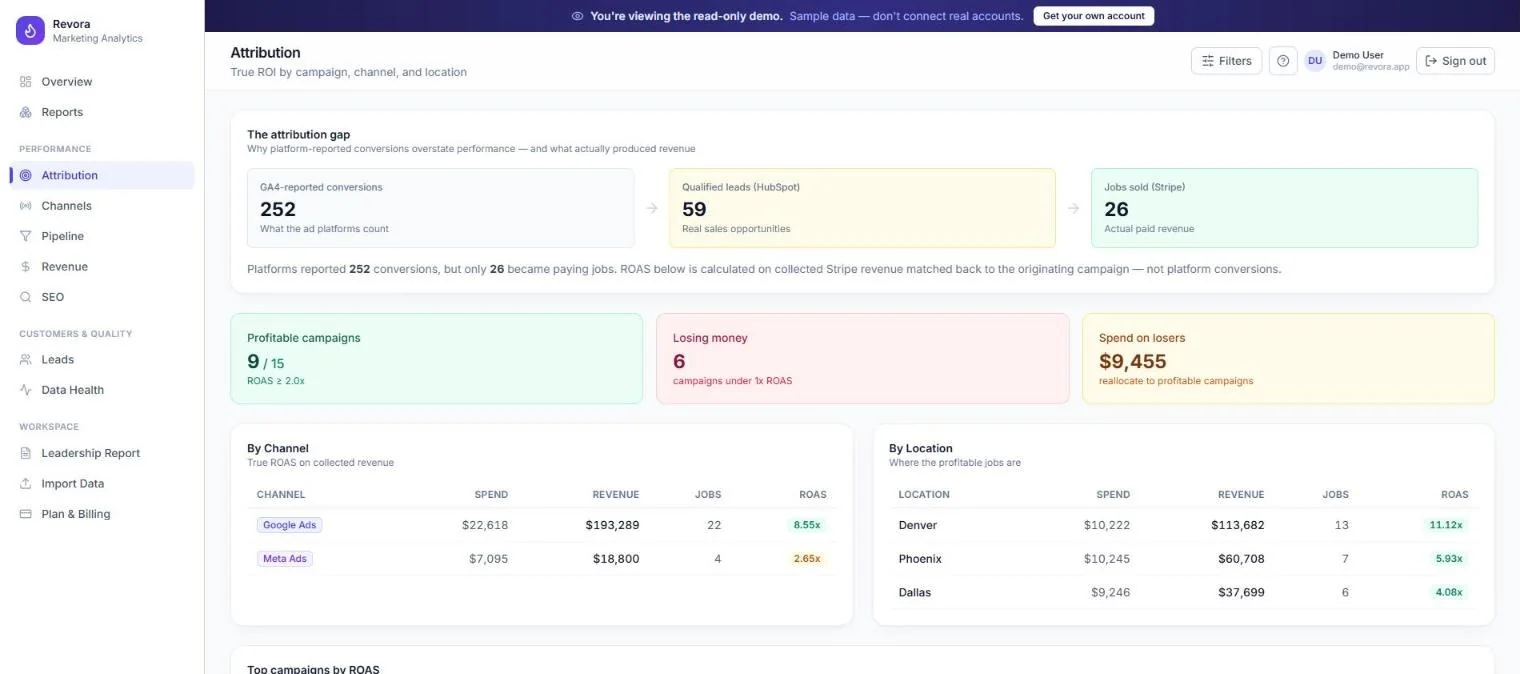Click the 5.93x ROAS badge for Phoenix
1520x674 pixels.
pyautogui.click(x=1449, y=559)
